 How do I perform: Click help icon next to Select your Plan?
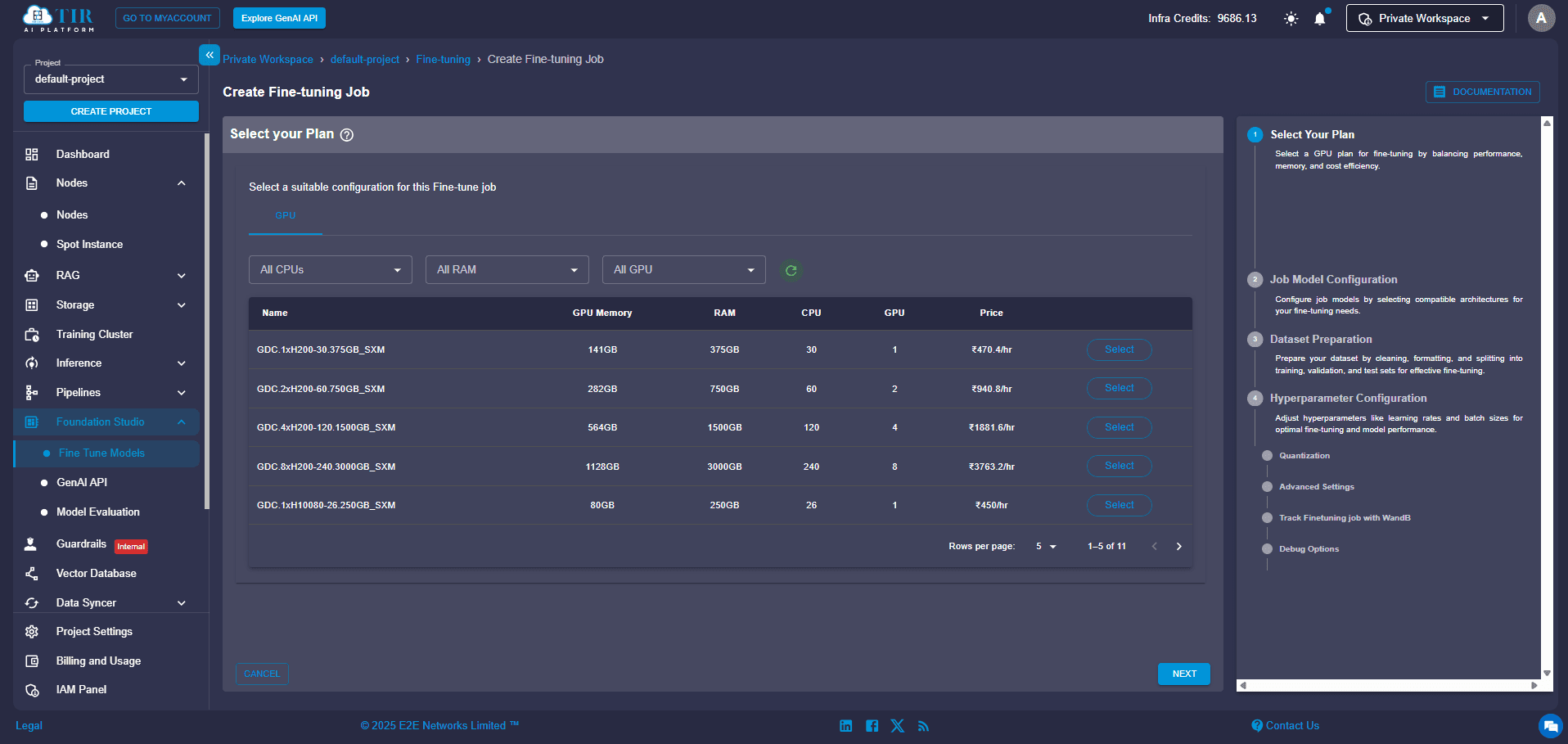347,135
